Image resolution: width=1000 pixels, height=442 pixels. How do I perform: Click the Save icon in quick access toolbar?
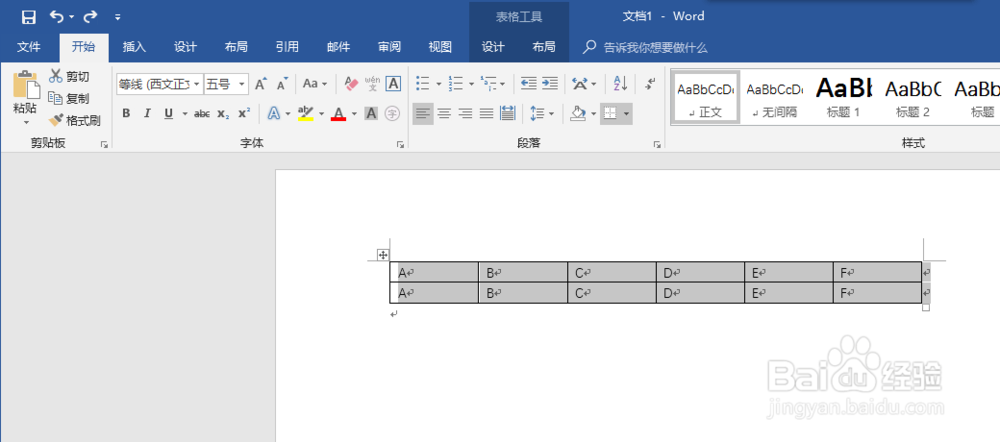29,17
